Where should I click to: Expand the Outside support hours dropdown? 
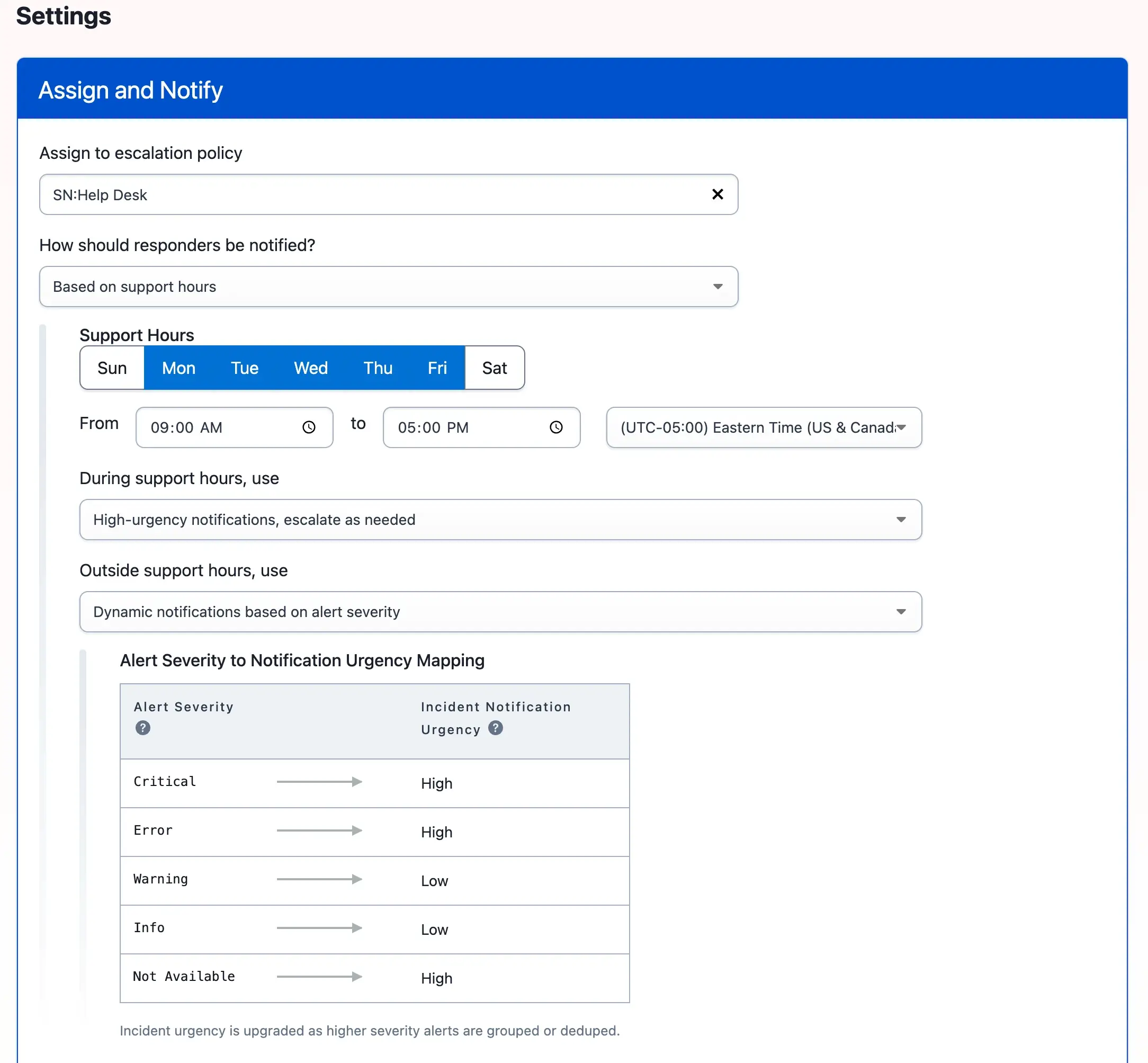point(500,611)
